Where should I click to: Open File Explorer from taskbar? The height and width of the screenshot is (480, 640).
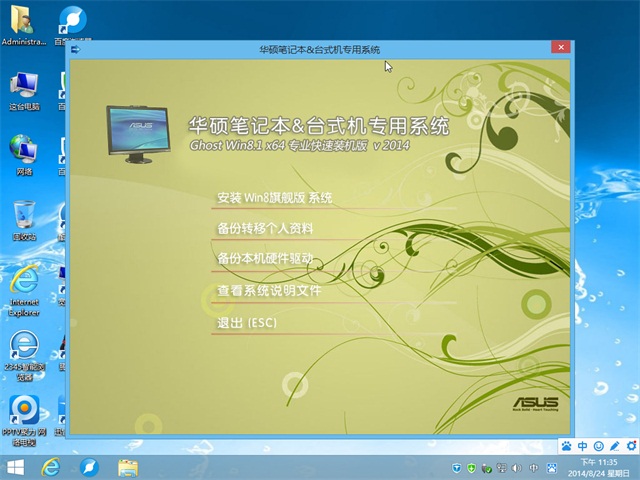pyautogui.click(x=128, y=467)
